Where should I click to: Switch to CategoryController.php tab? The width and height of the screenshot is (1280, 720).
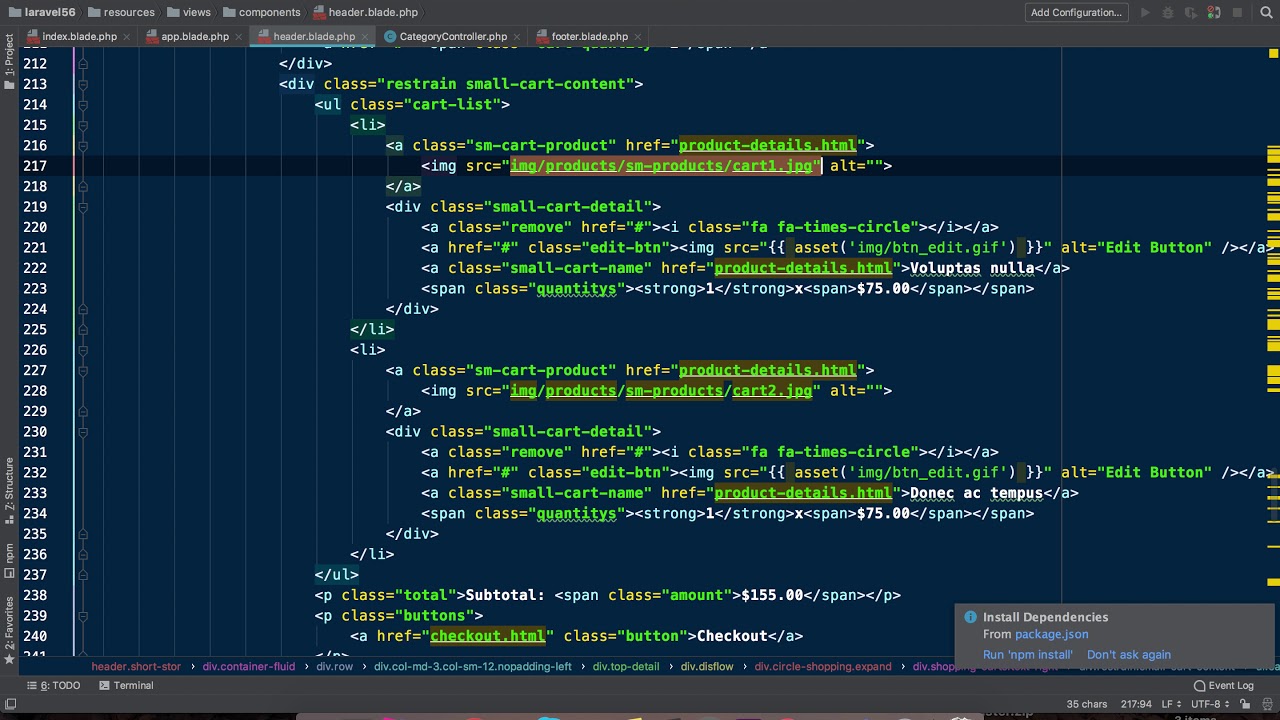pyautogui.click(x=453, y=36)
